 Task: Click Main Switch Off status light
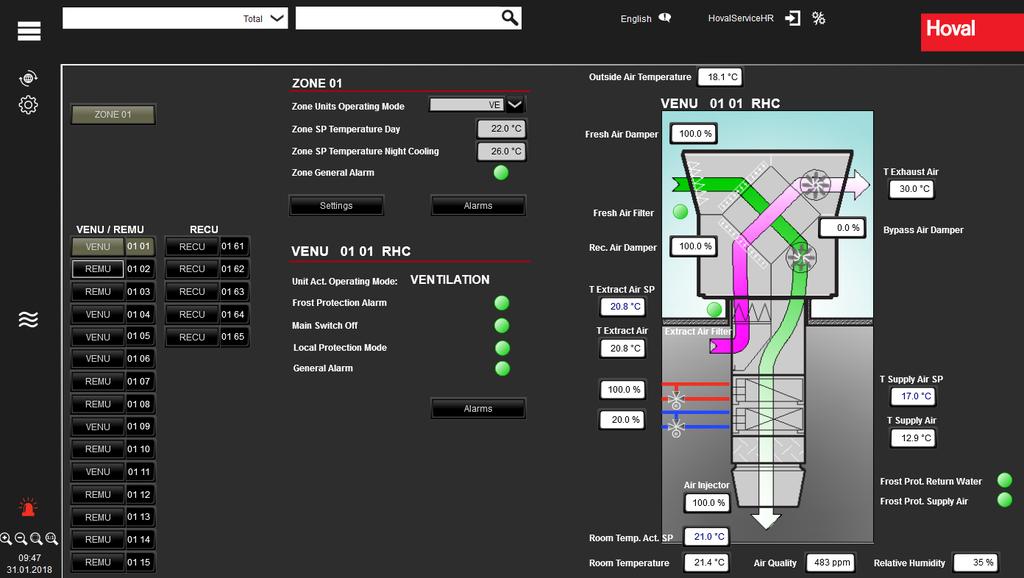(502, 325)
